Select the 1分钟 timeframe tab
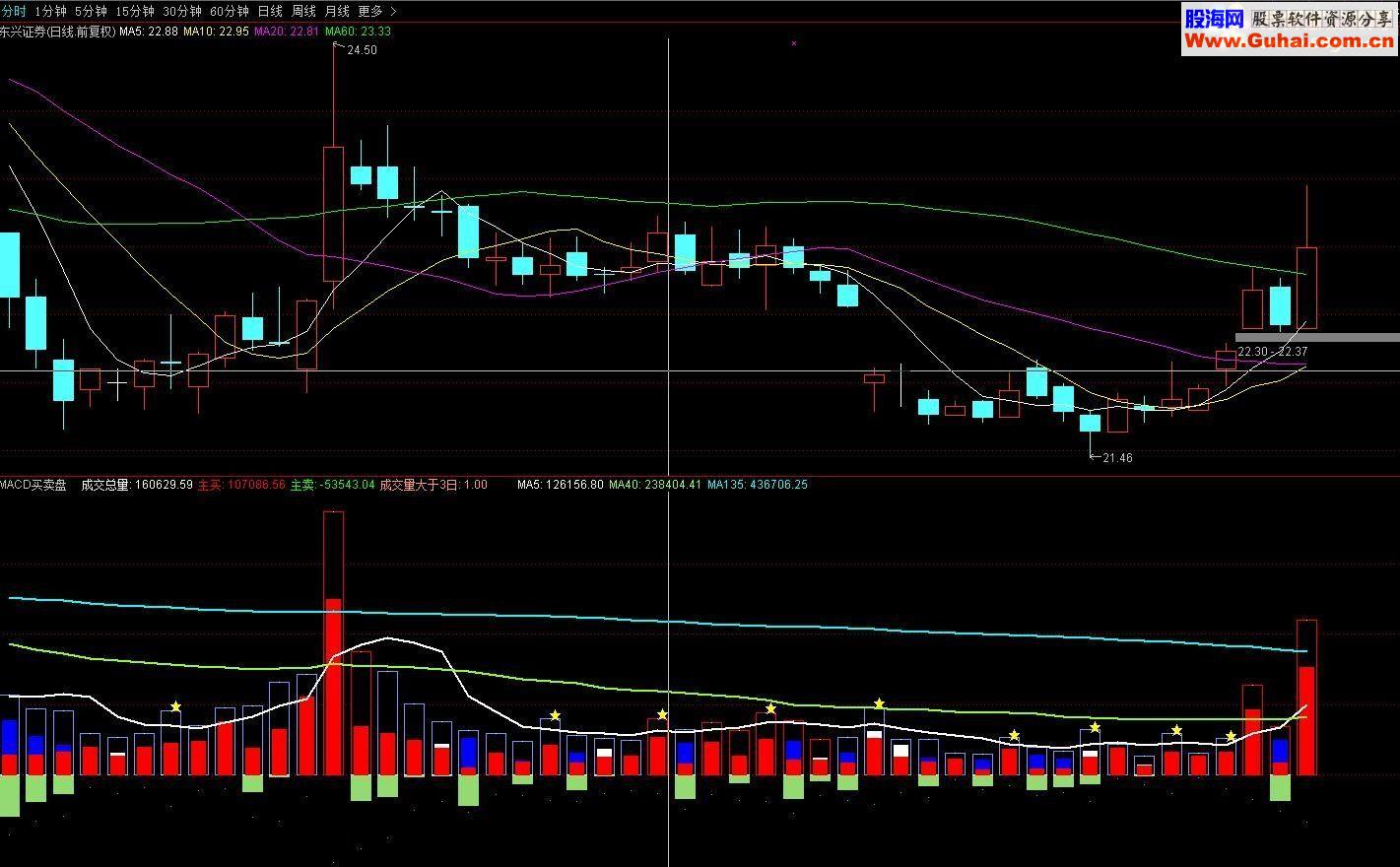The height and width of the screenshot is (867, 1400). coord(50,11)
